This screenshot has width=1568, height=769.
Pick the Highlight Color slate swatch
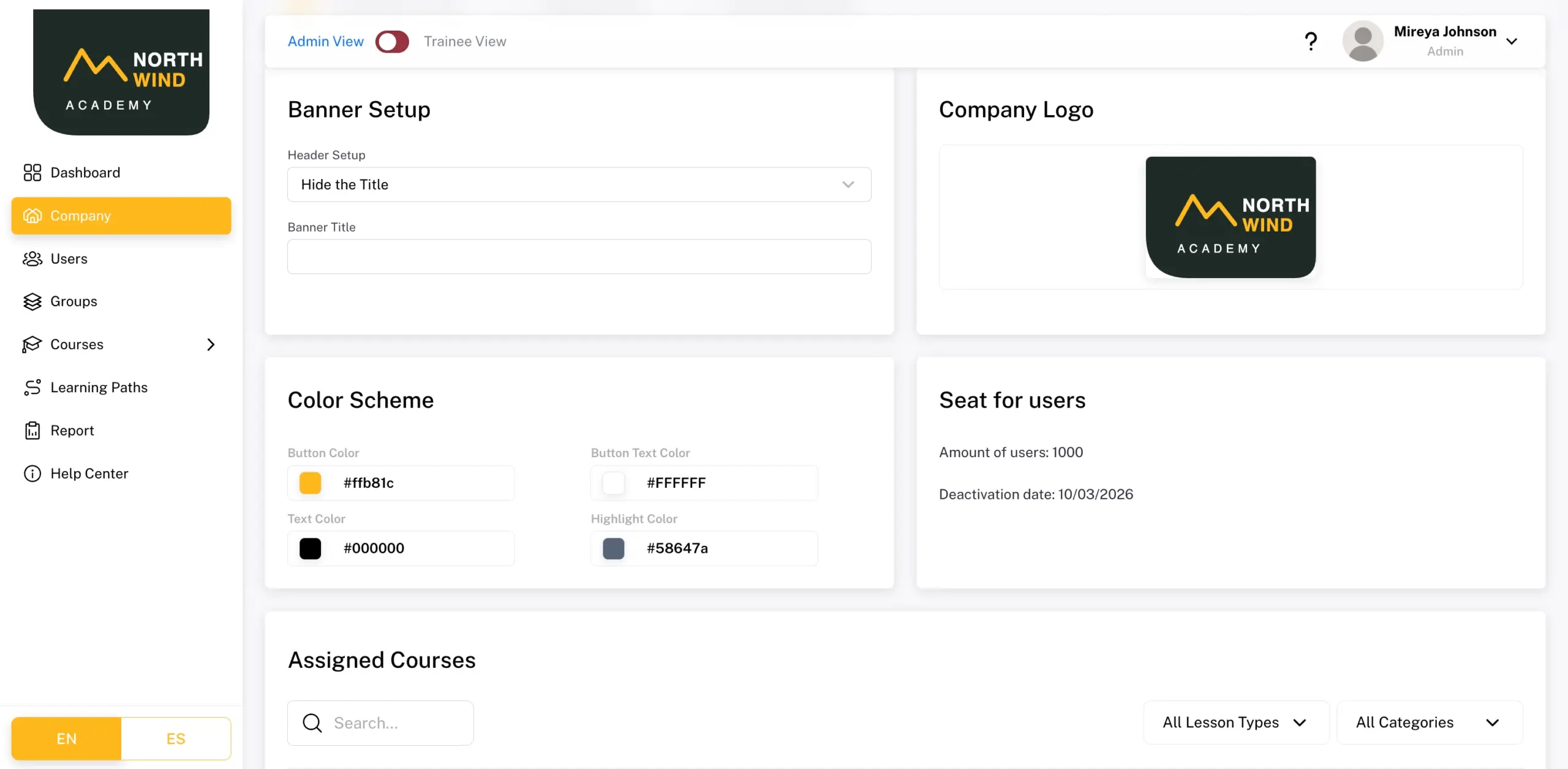tap(613, 548)
